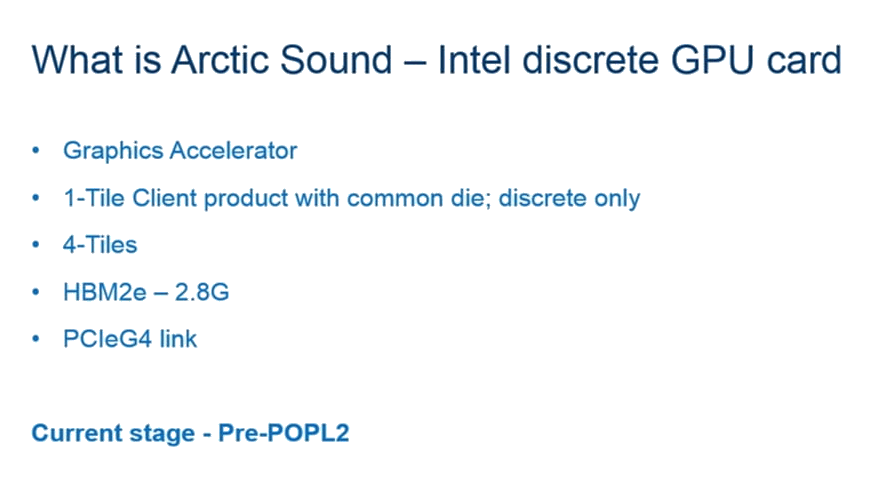Click the slide title about Arctic Sound

[x=435, y=61]
